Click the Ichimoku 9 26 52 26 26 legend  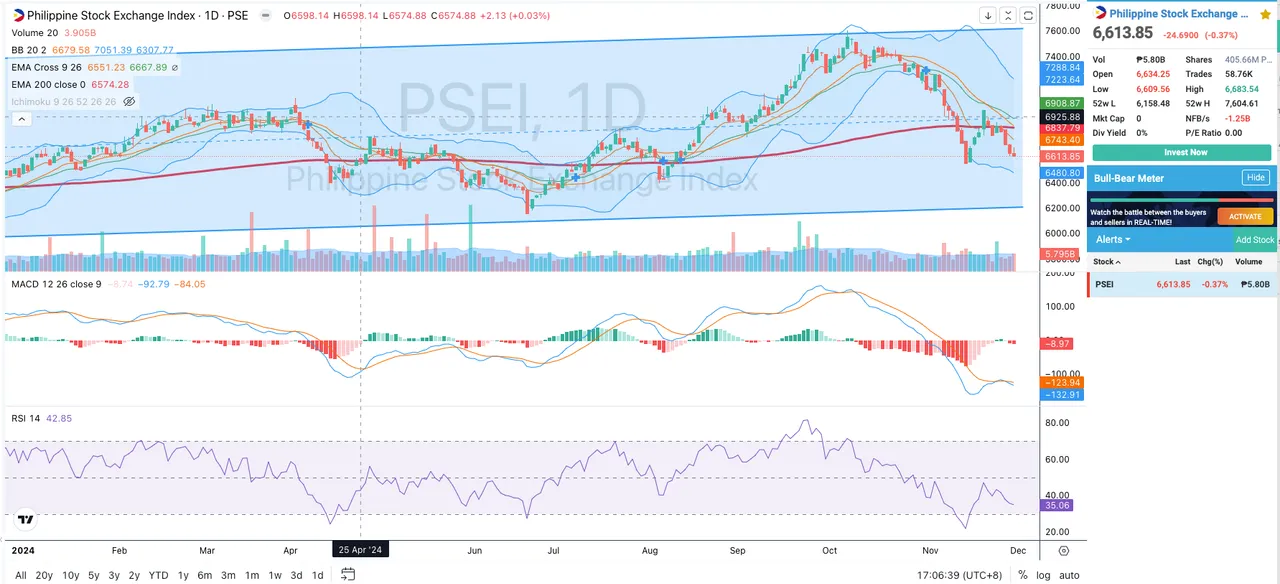coord(65,101)
